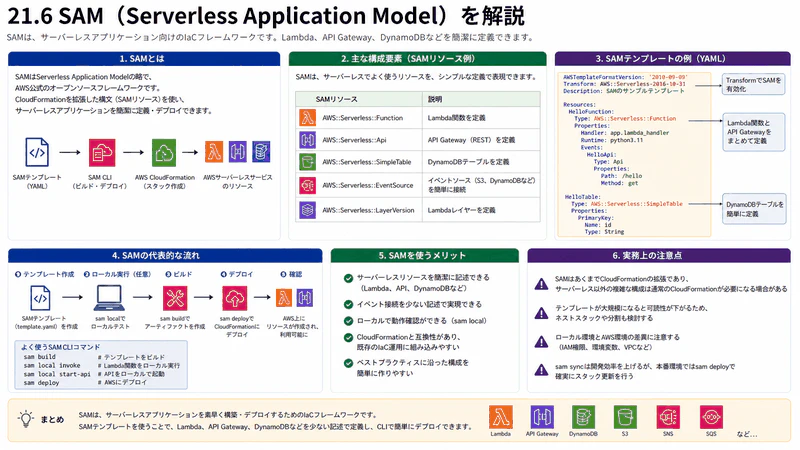Click the callout box DynamoDBテーブルを簡単に定義
This screenshot has height=450, width=800.
click(x=755, y=209)
